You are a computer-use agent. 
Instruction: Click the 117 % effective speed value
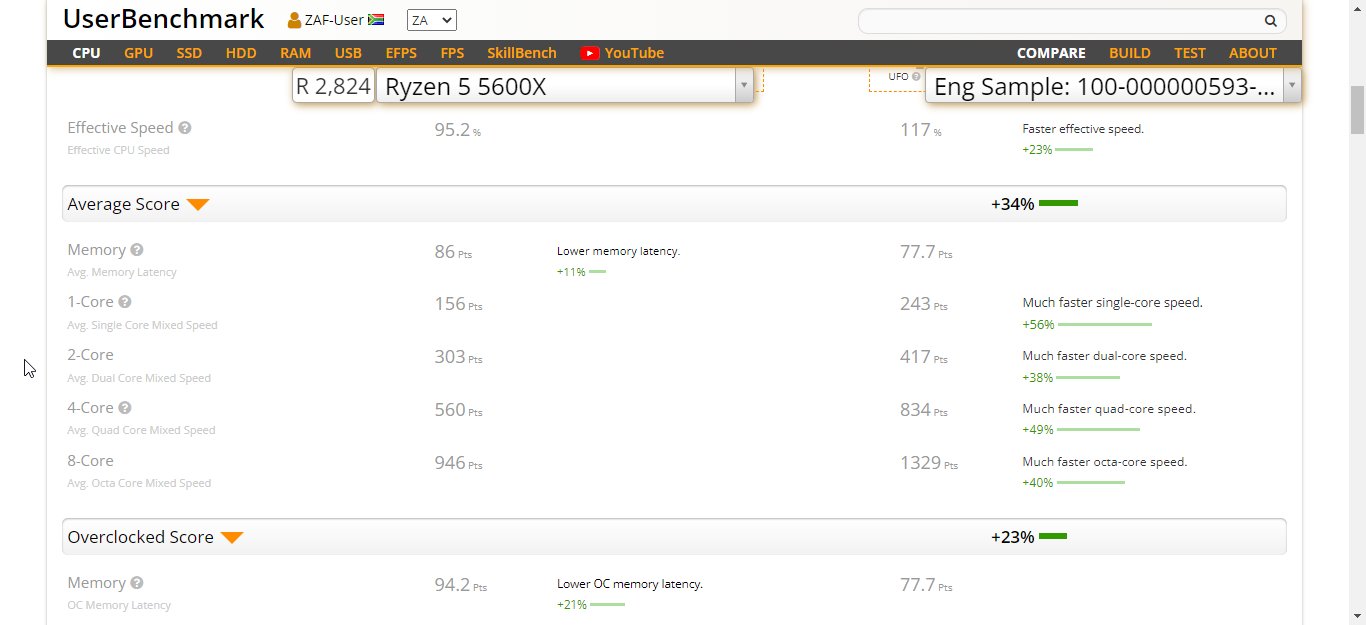click(920, 129)
